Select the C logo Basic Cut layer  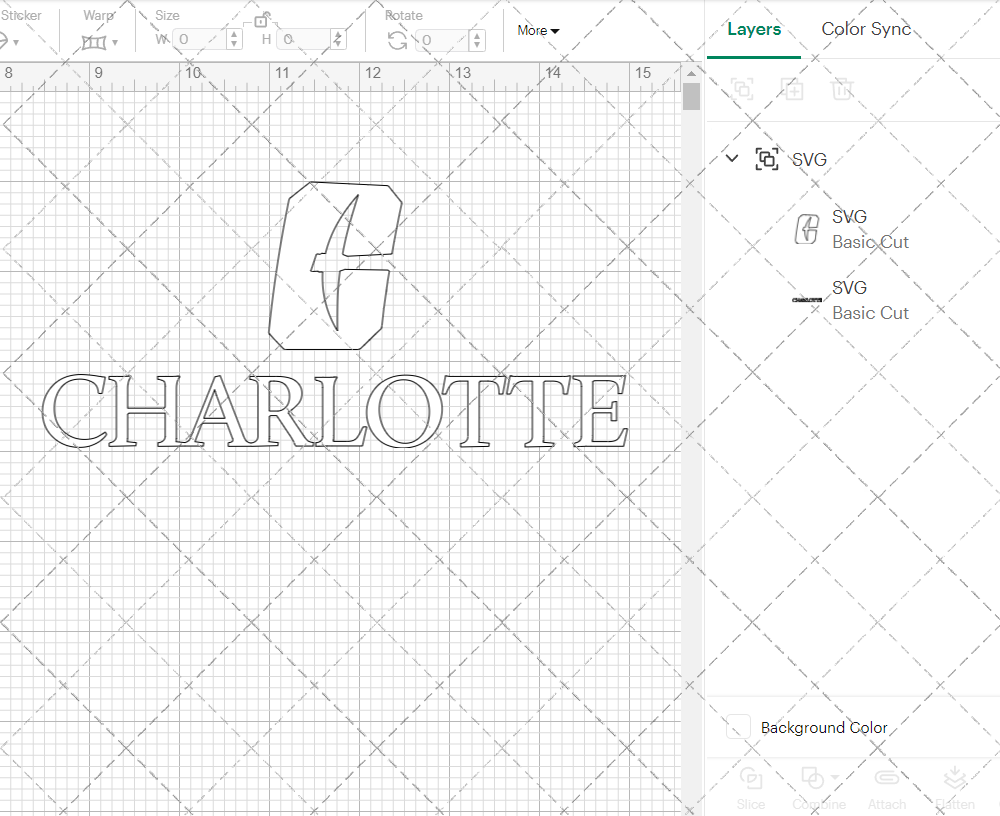[870, 229]
